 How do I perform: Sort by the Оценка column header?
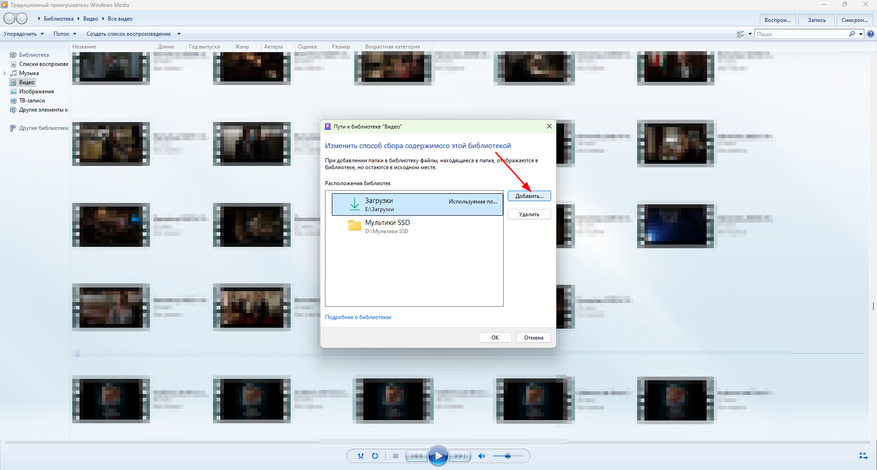pos(307,47)
